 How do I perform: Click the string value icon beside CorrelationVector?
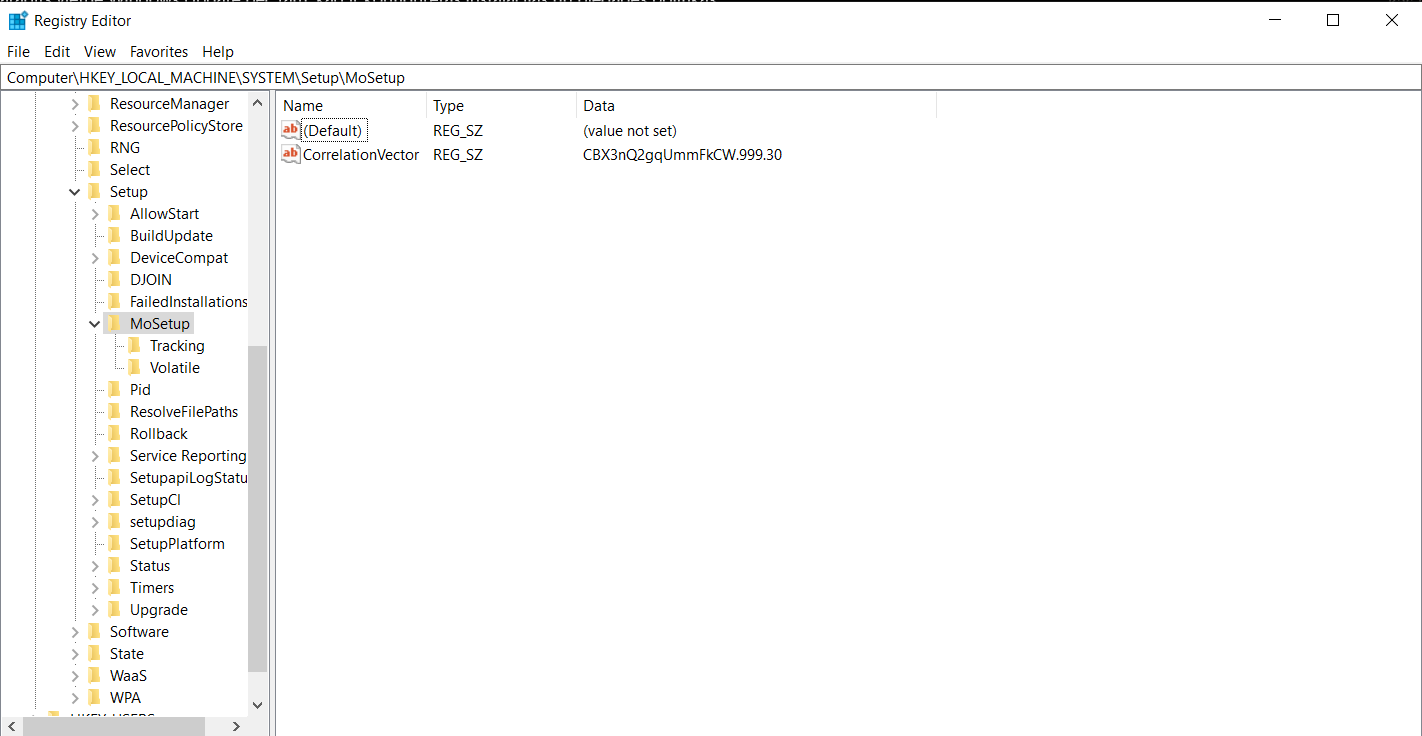coord(290,154)
